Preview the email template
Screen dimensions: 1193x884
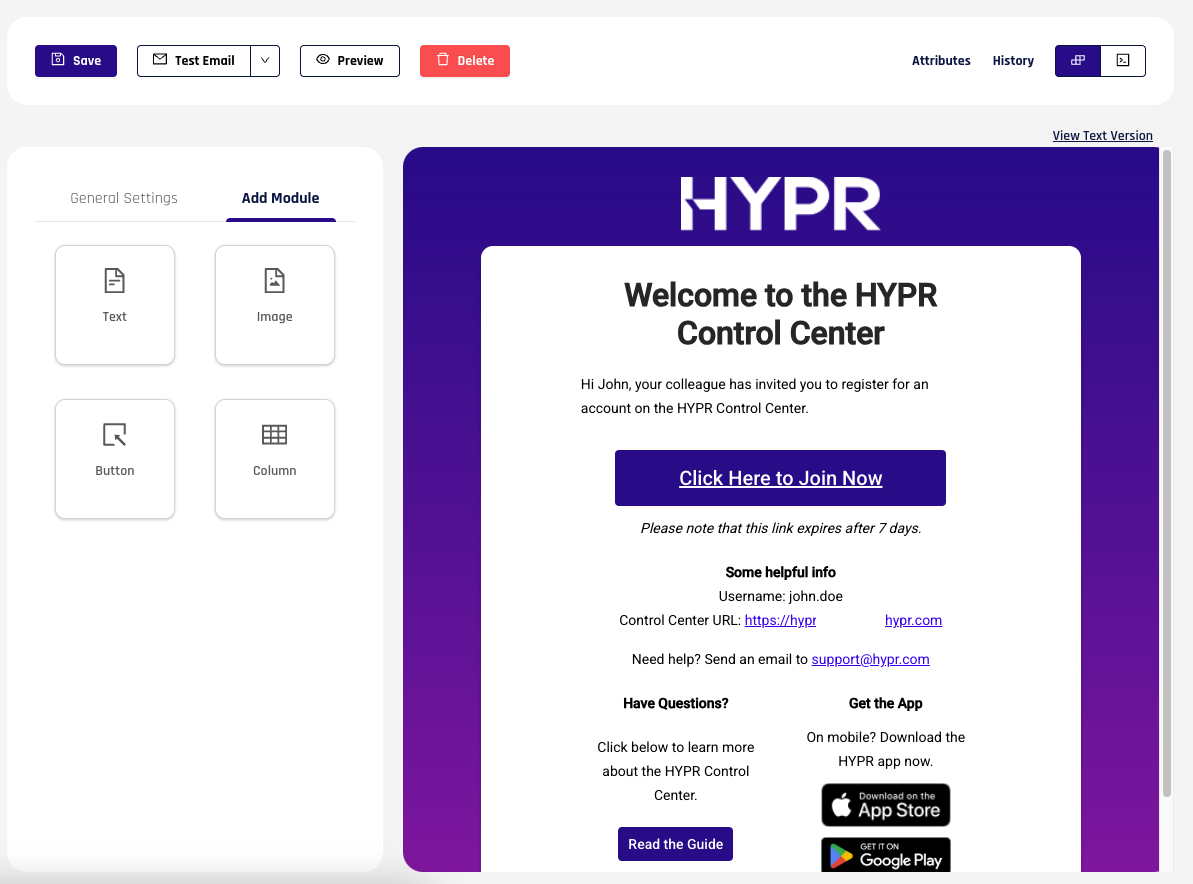click(350, 61)
